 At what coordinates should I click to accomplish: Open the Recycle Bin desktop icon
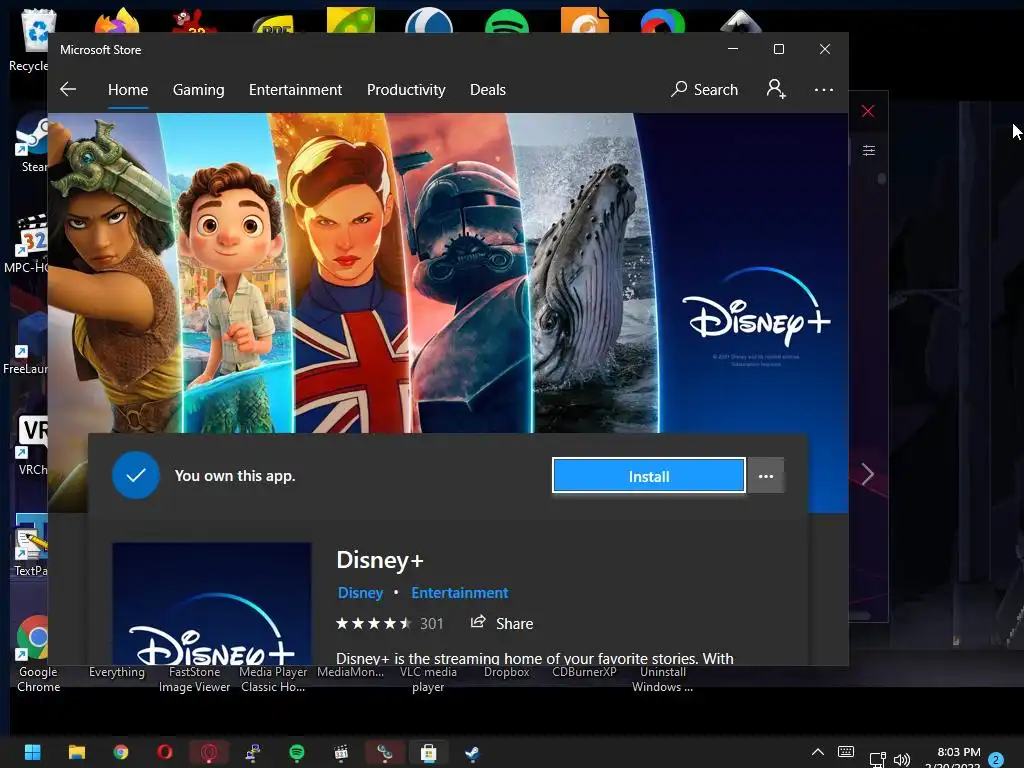point(29,41)
